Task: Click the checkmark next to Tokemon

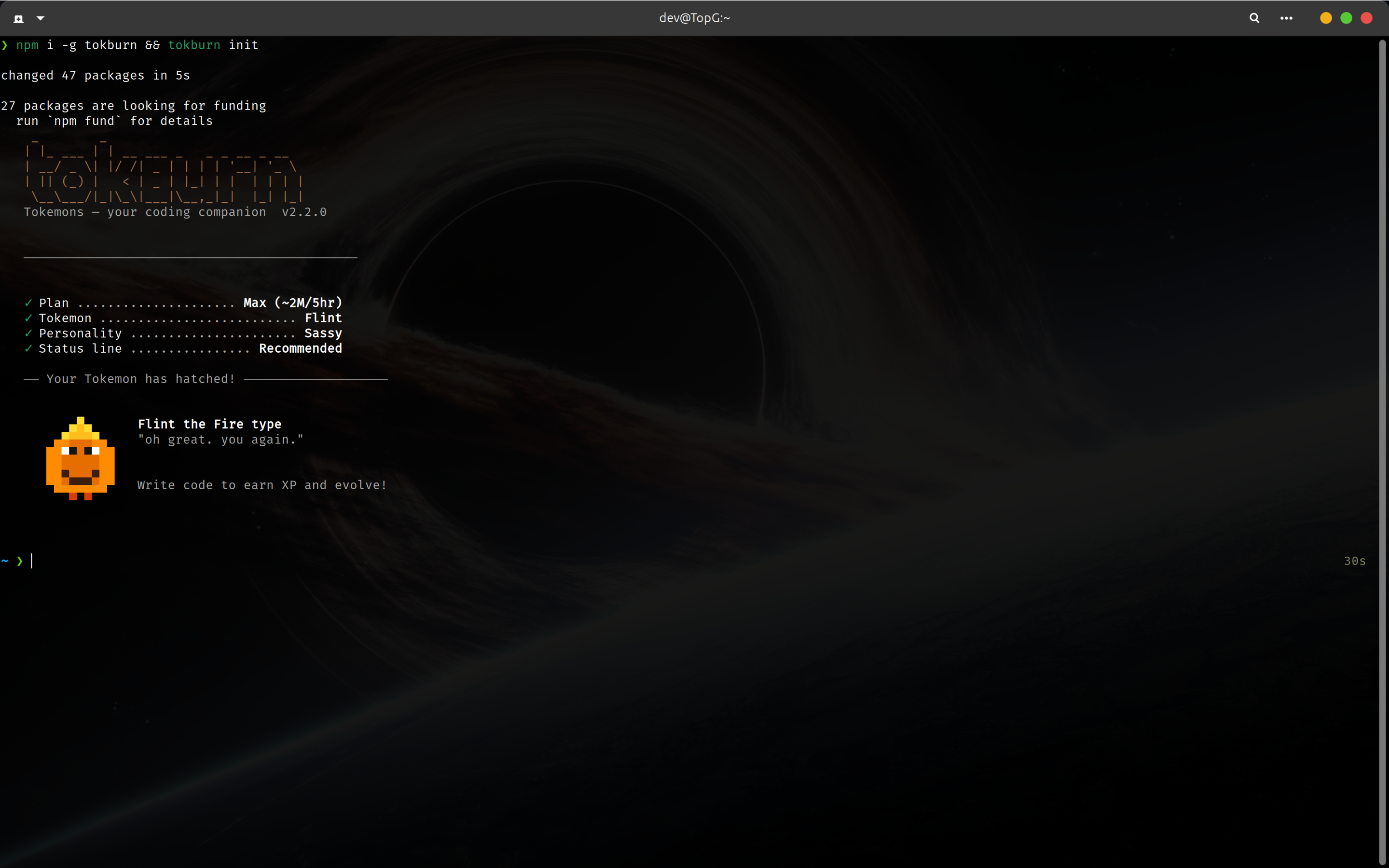Action: pyautogui.click(x=28, y=318)
